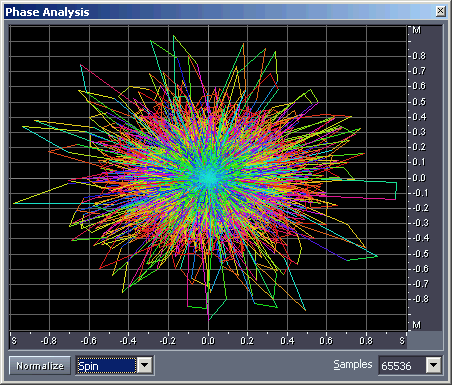This screenshot has height=385, width=452.
Task: Click the 0.0 label on horizontal axis
Action: 208,341
